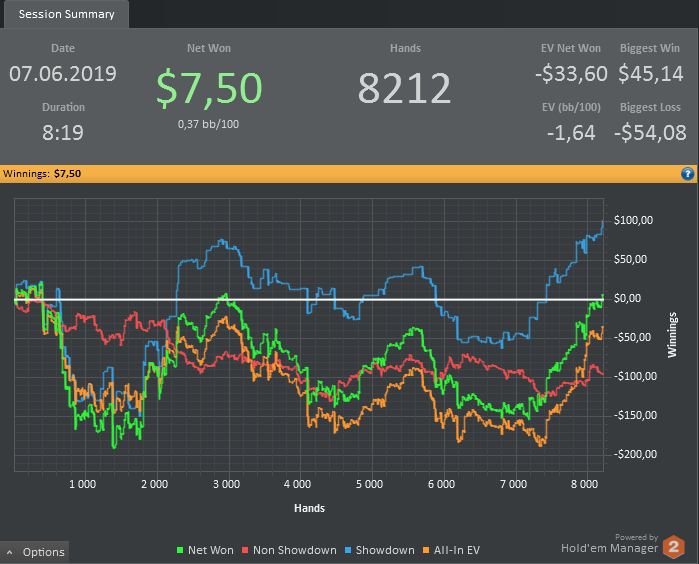The height and width of the screenshot is (564, 699).
Task: Click the -$200,00 y-axis label
Action: click(x=635, y=454)
